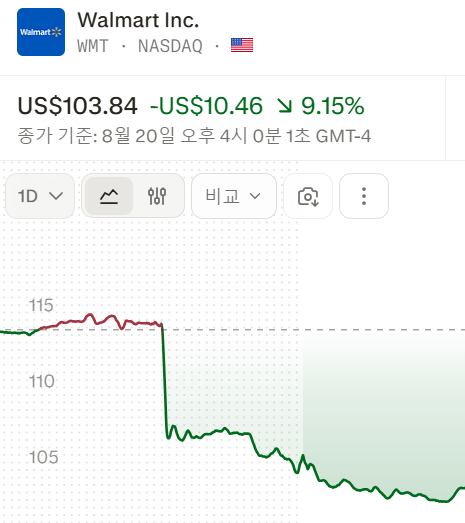
Task: Click the -US$10.46 change amount
Action: (206, 106)
